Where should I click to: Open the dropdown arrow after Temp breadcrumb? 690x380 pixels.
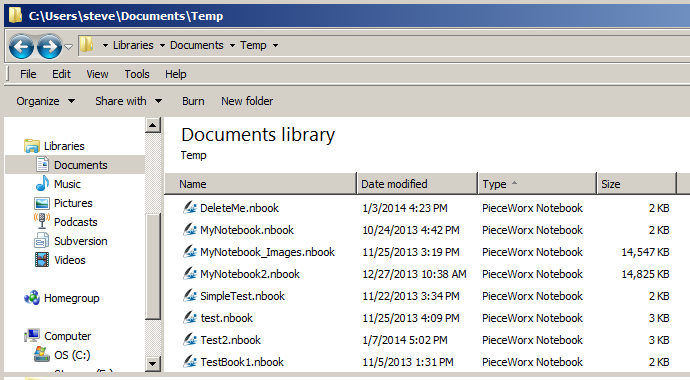pyautogui.click(x=275, y=45)
